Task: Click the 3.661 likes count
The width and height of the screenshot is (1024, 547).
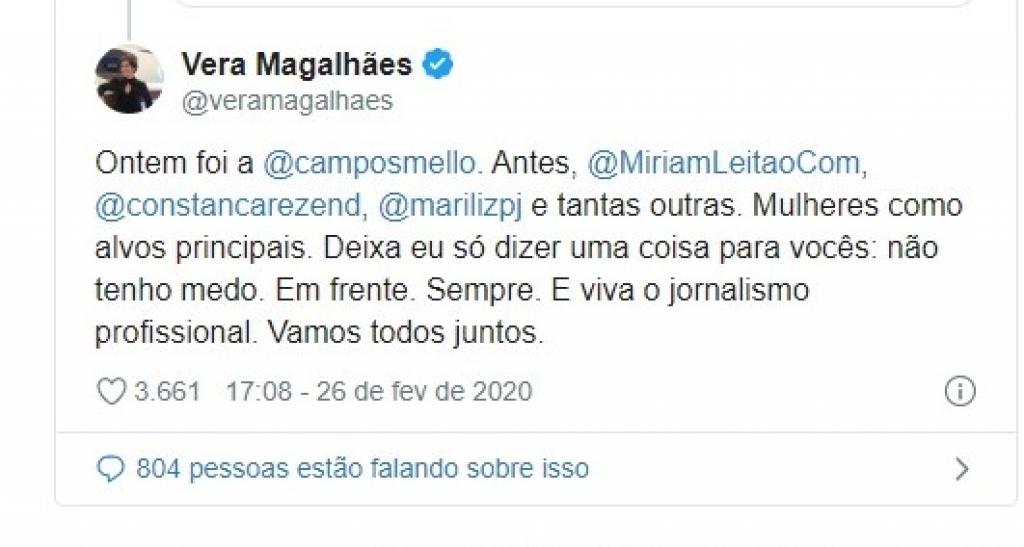Action: click(167, 392)
